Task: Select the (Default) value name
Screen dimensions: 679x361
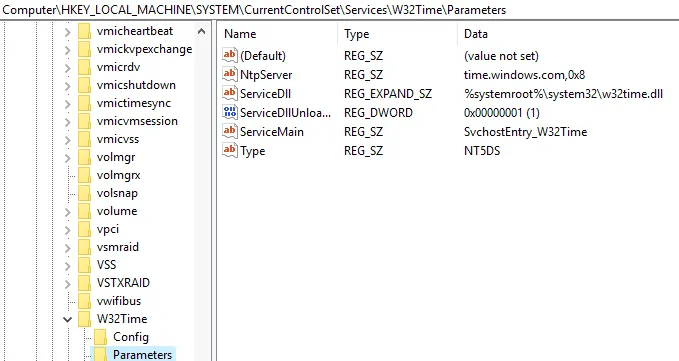Action: click(263, 56)
